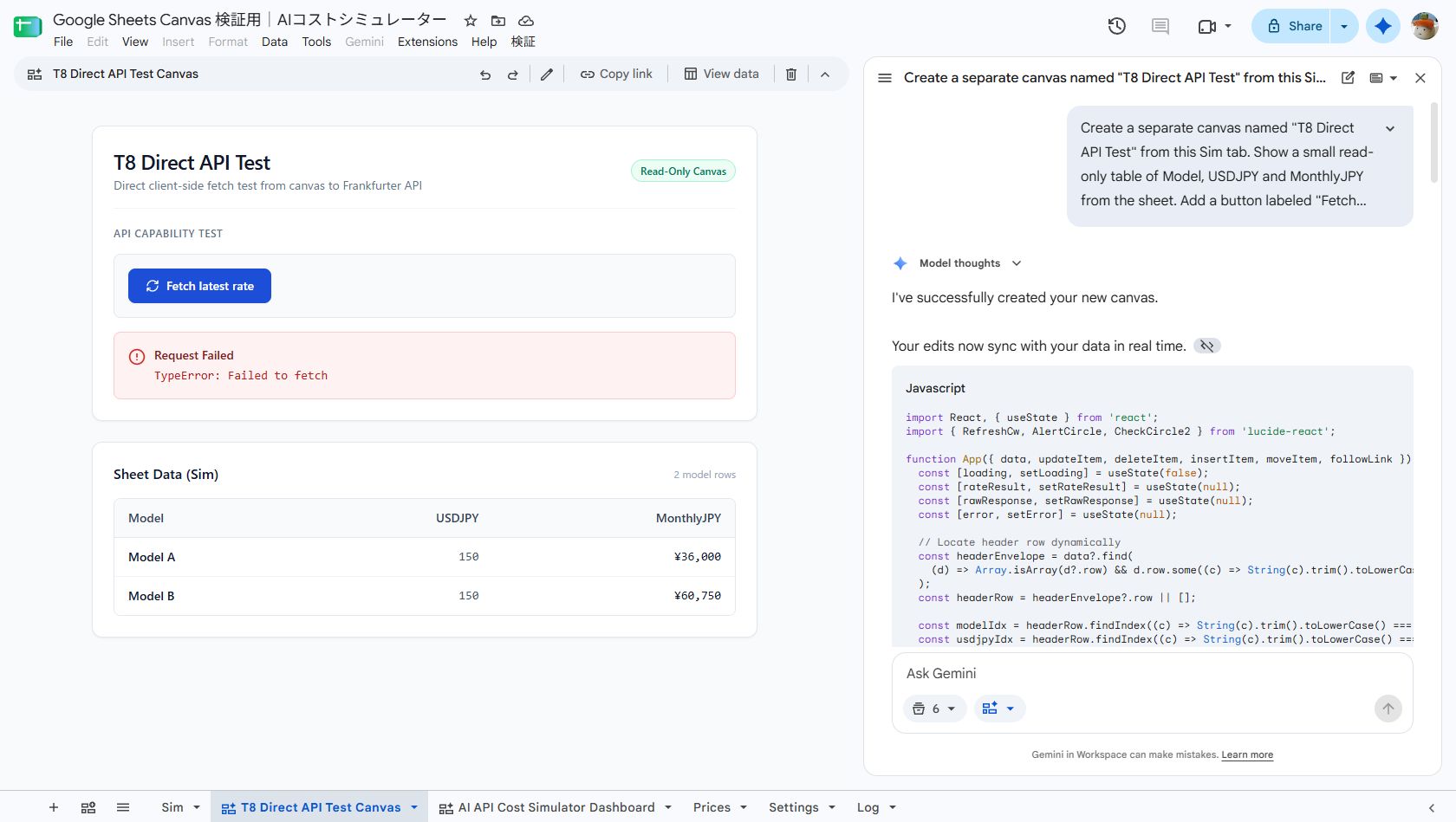Toggle the data sync unlink icon
Image resolution: width=1456 pixels, height=822 pixels.
pyautogui.click(x=1207, y=346)
